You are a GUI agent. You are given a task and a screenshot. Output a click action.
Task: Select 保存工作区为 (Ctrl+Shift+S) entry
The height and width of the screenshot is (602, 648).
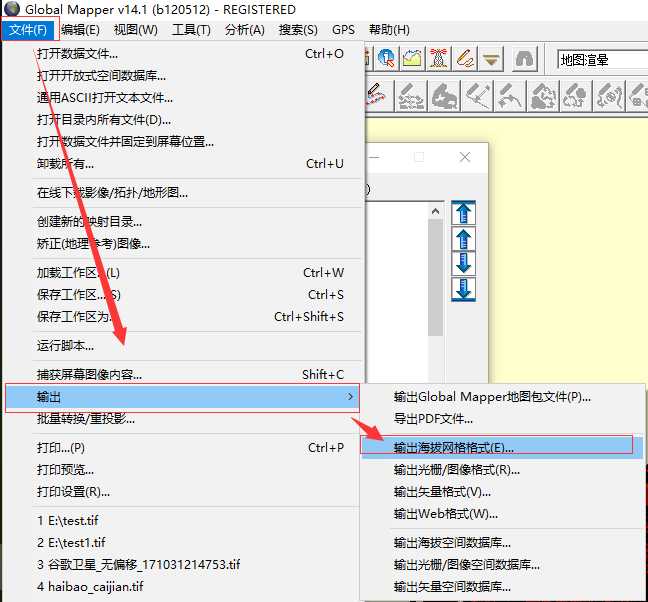pyautogui.click(x=184, y=316)
